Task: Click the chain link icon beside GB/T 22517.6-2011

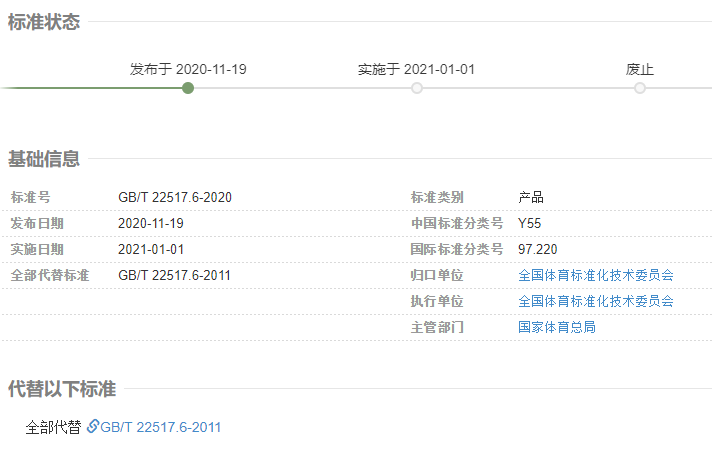Action: tap(93, 427)
